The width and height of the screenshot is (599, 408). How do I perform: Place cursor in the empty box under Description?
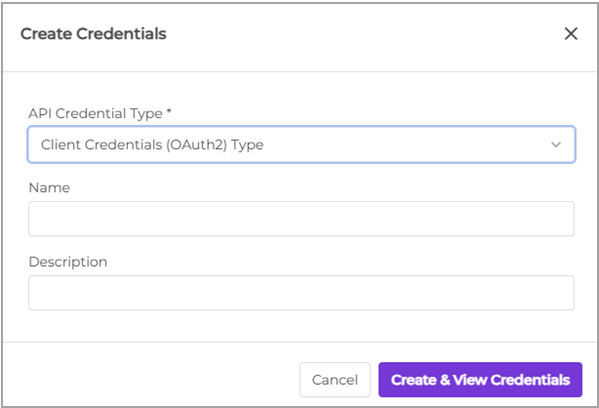pyautogui.click(x=301, y=293)
